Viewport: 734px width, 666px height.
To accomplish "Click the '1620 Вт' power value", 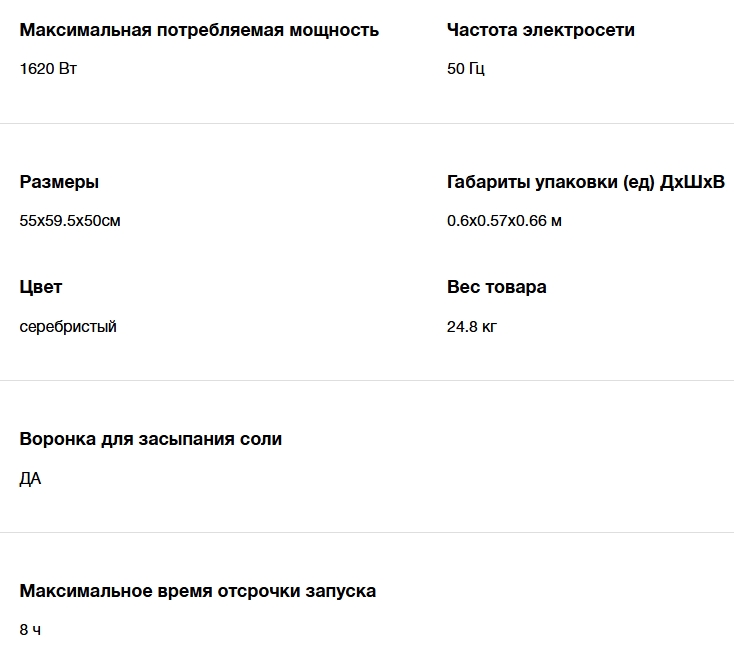I will (48, 69).
